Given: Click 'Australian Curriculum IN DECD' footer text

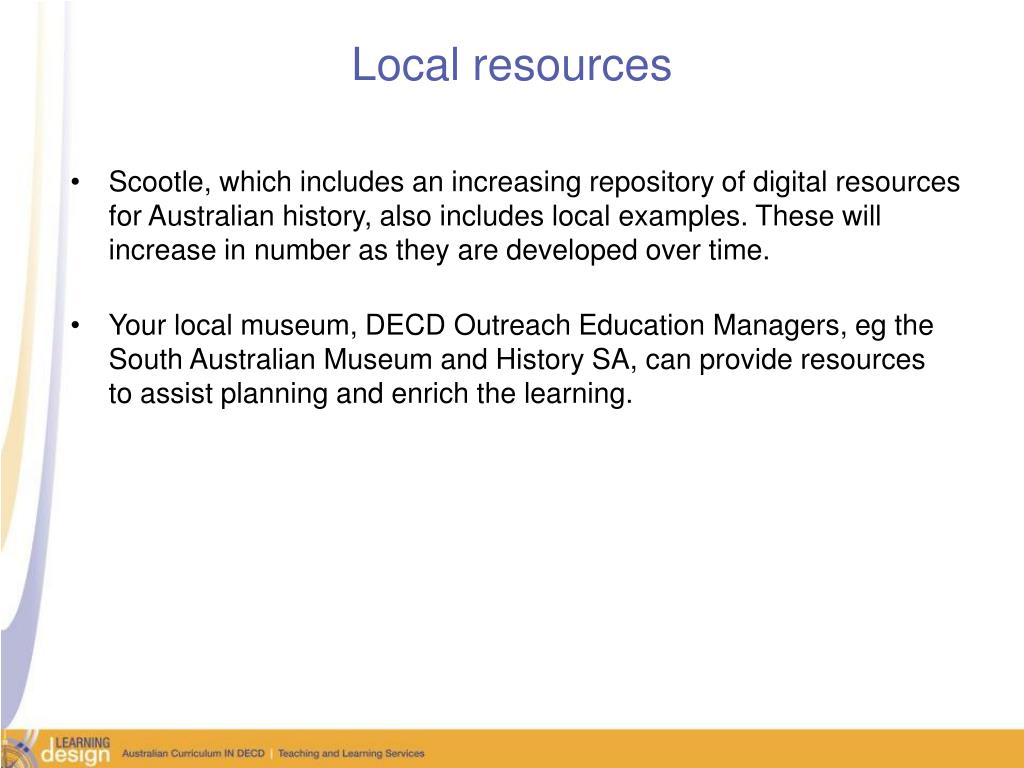Looking at the screenshot, I should [193, 753].
